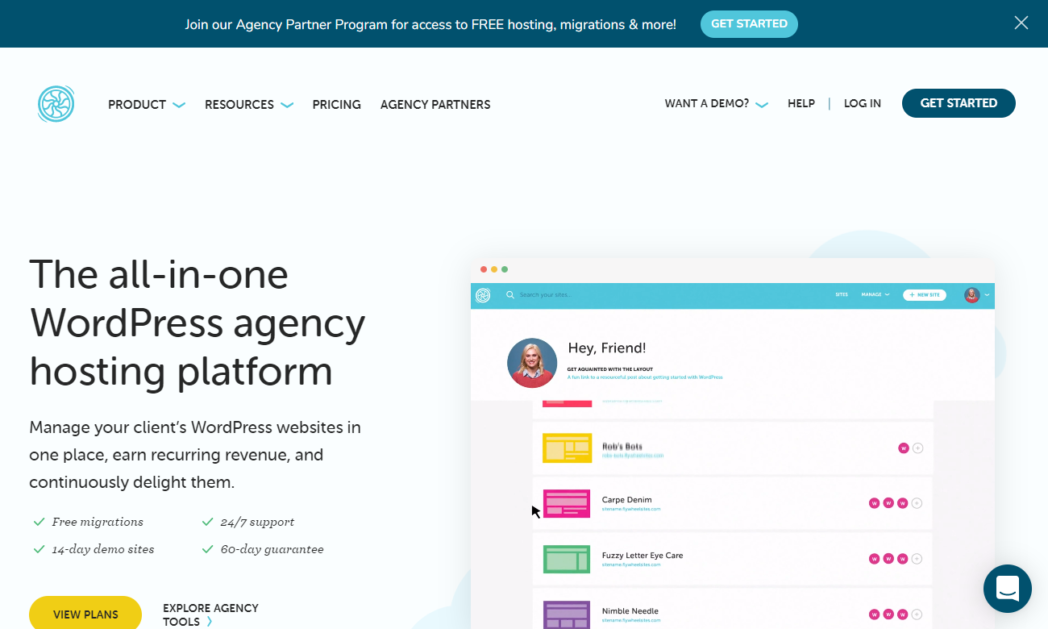Click the 14-day demo sites checkmark
The width and height of the screenshot is (1048, 629).
[x=39, y=549]
